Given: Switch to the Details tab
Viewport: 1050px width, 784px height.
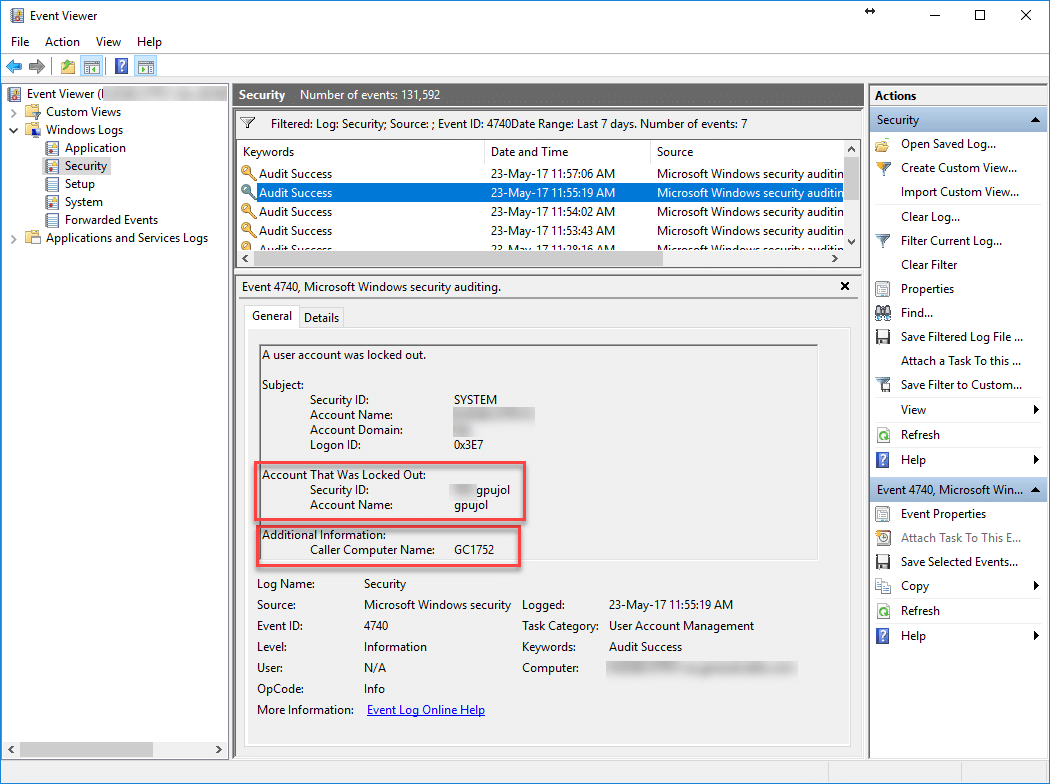Looking at the screenshot, I should [321, 317].
